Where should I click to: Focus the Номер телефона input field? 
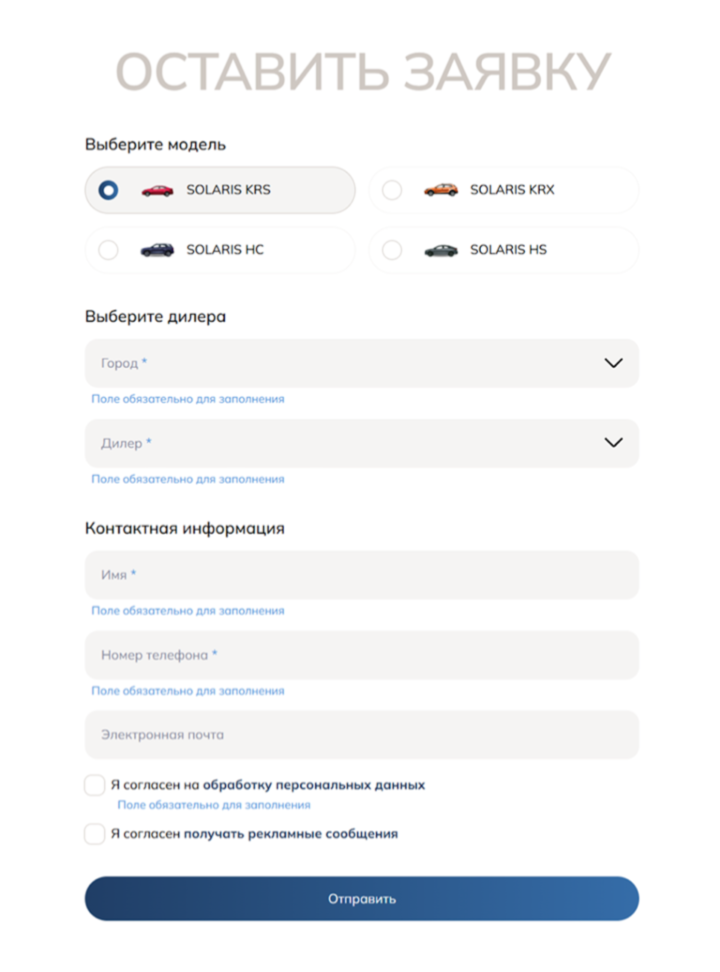click(x=362, y=655)
